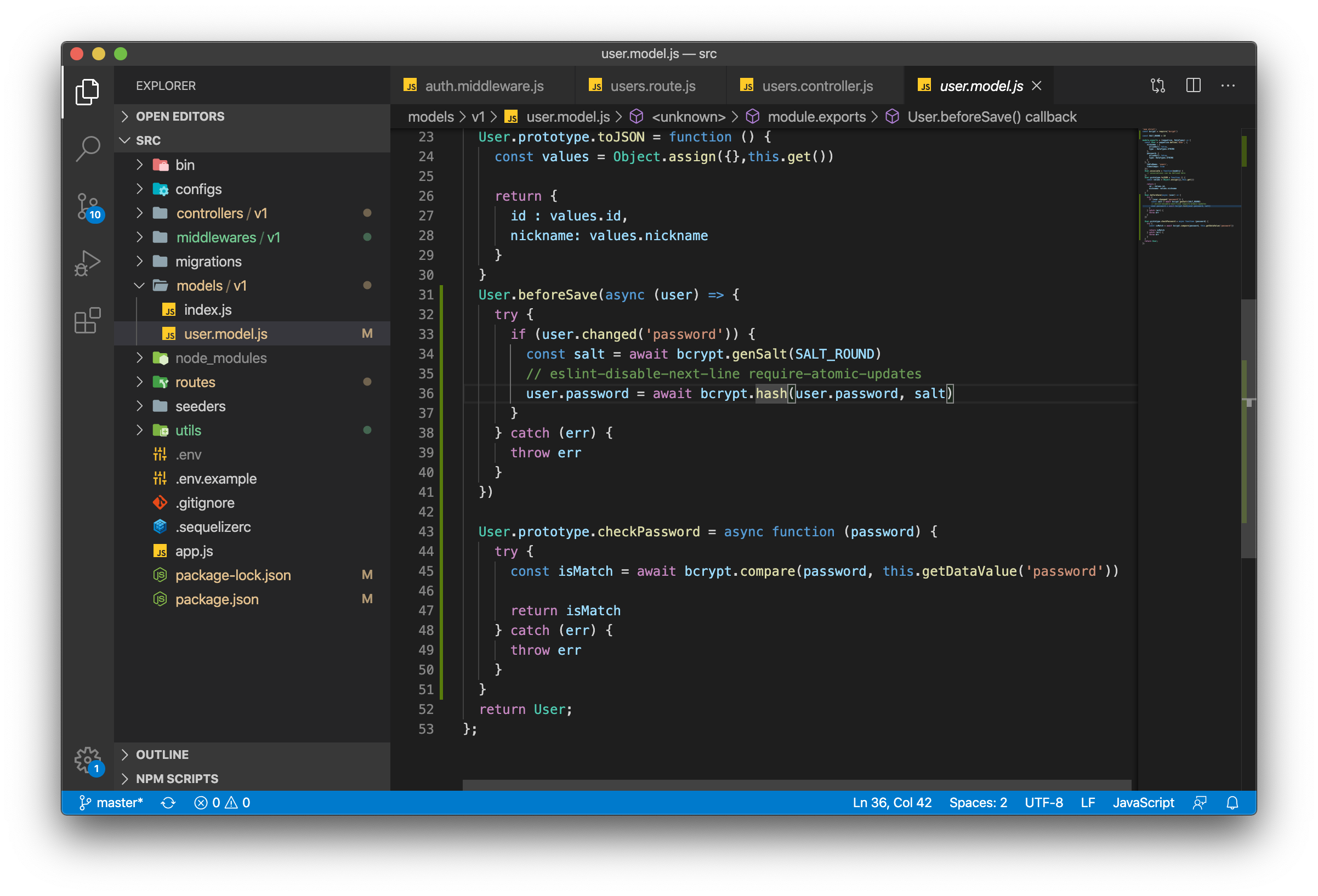Open editor More Actions ellipsis menu
1318x896 pixels.
[x=1228, y=86]
